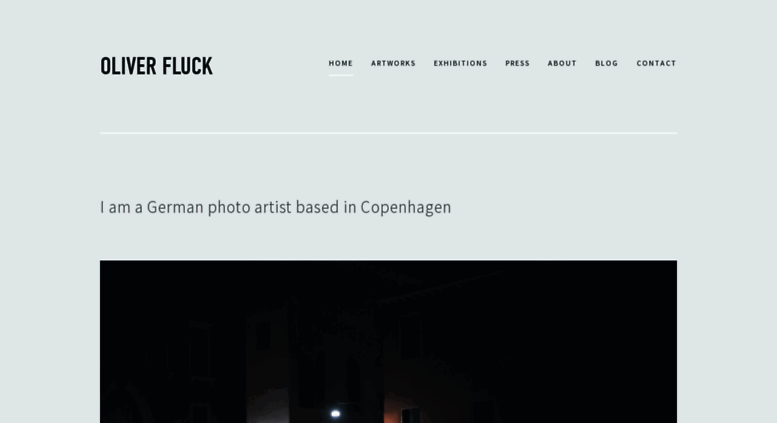Click the word Copenhagen in the tagline
The height and width of the screenshot is (423, 777).
tap(406, 208)
